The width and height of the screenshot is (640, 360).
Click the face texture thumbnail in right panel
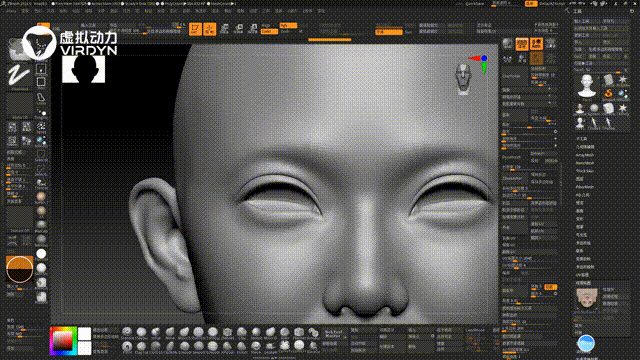[x=587, y=298]
